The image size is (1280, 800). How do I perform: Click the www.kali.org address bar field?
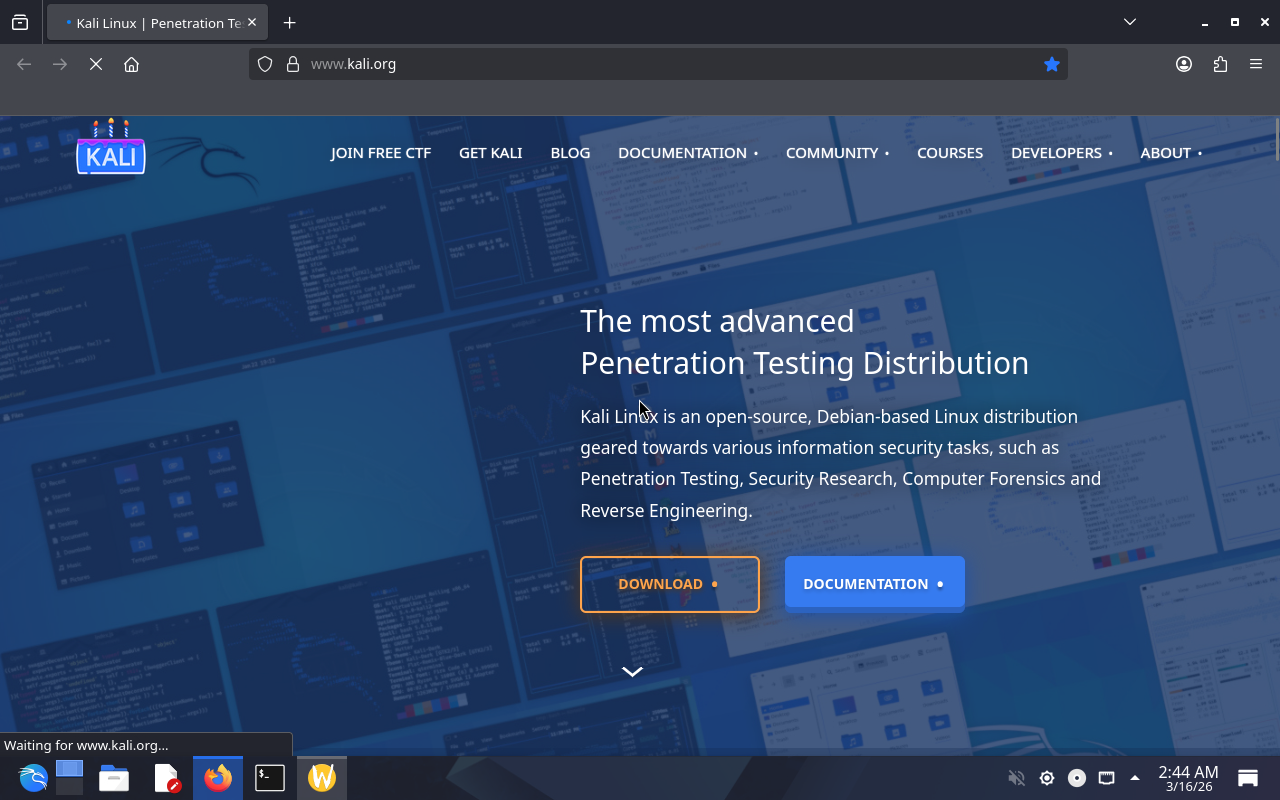click(650, 64)
